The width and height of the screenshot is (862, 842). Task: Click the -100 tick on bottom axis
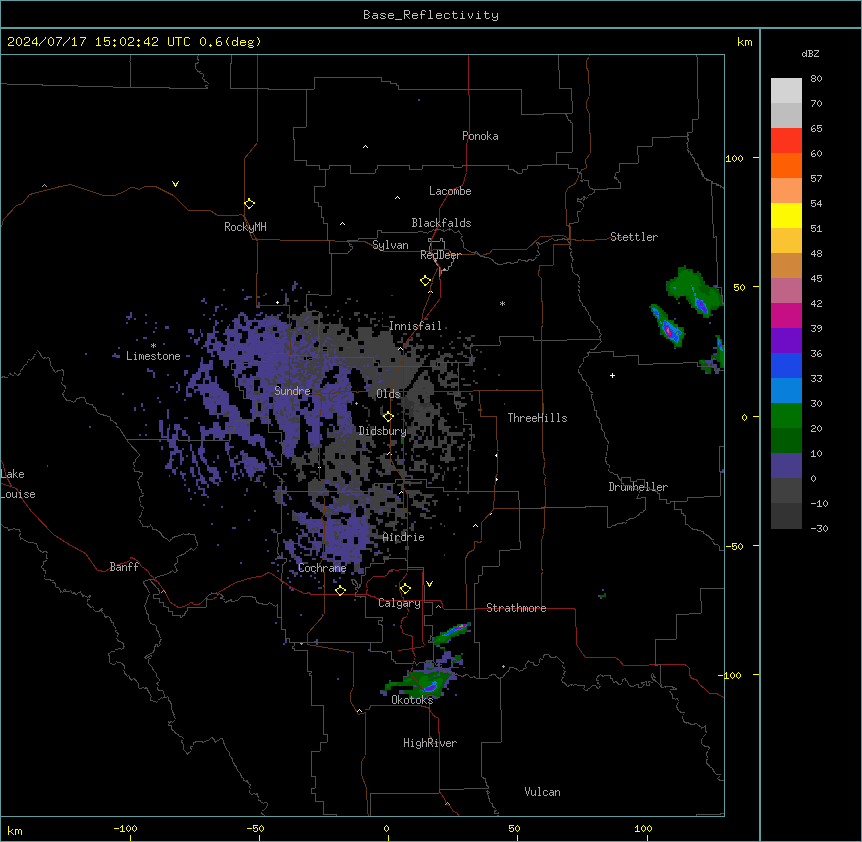126,829
